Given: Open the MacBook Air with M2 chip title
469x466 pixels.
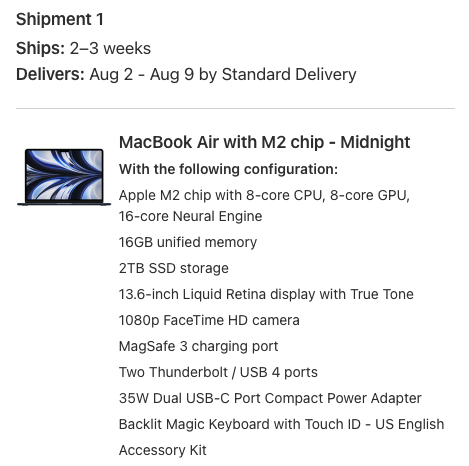Looking at the screenshot, I should click(x=264, y=142).
